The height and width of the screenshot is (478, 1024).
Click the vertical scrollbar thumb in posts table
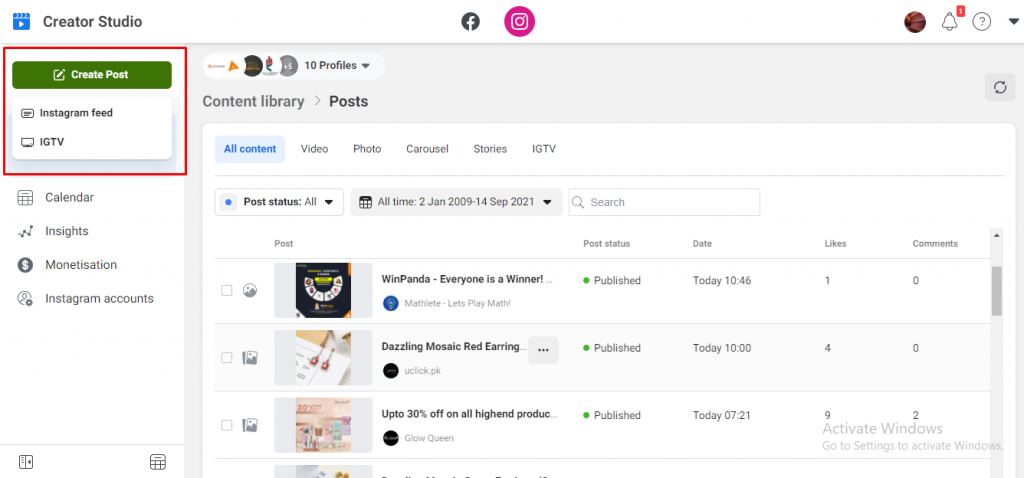pos(997,291)
